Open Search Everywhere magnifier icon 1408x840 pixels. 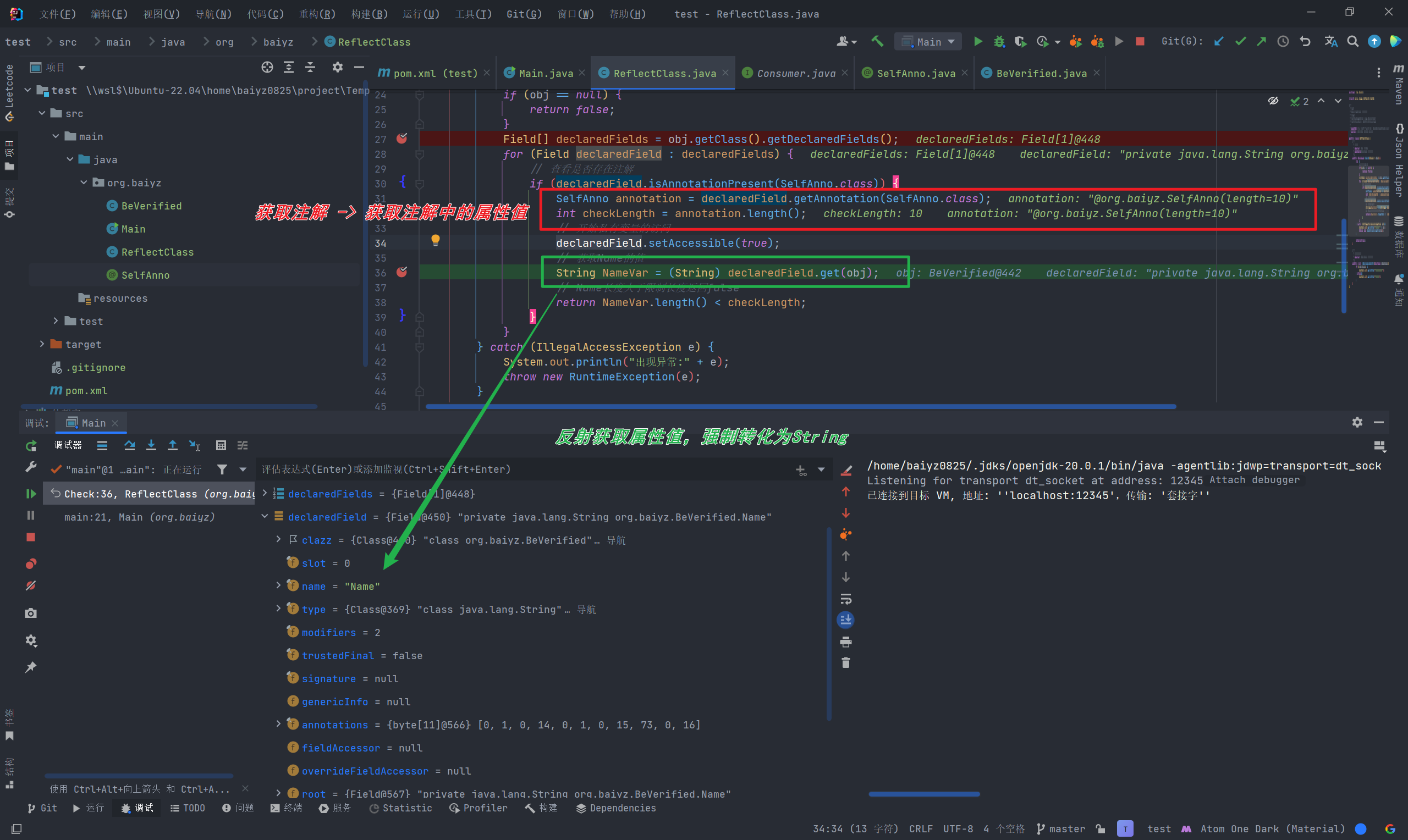[x=1352, y=41]
